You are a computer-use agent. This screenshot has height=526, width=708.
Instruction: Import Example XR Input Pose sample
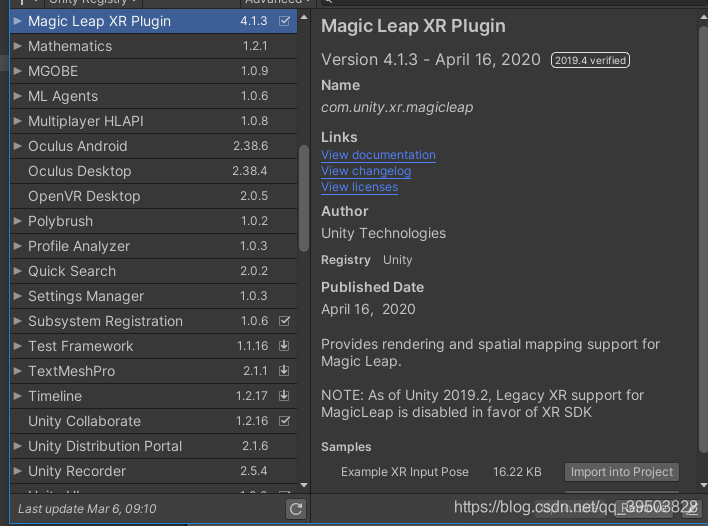622,472
